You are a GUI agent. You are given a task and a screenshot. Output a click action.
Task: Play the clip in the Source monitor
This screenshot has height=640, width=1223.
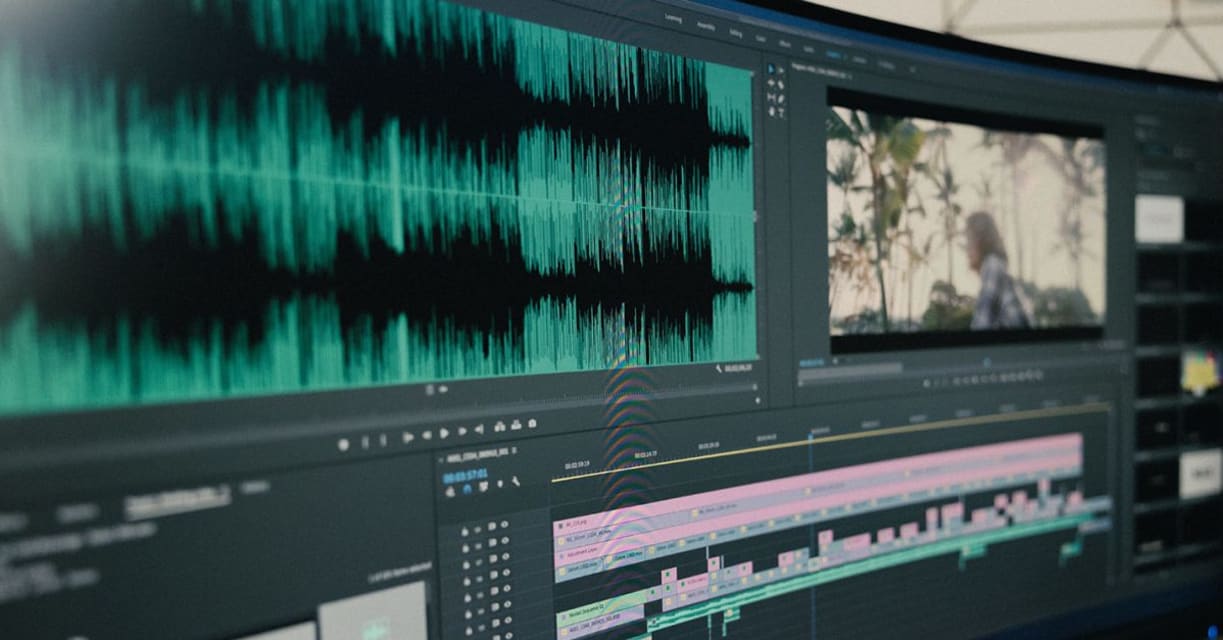tap(444, 433)
